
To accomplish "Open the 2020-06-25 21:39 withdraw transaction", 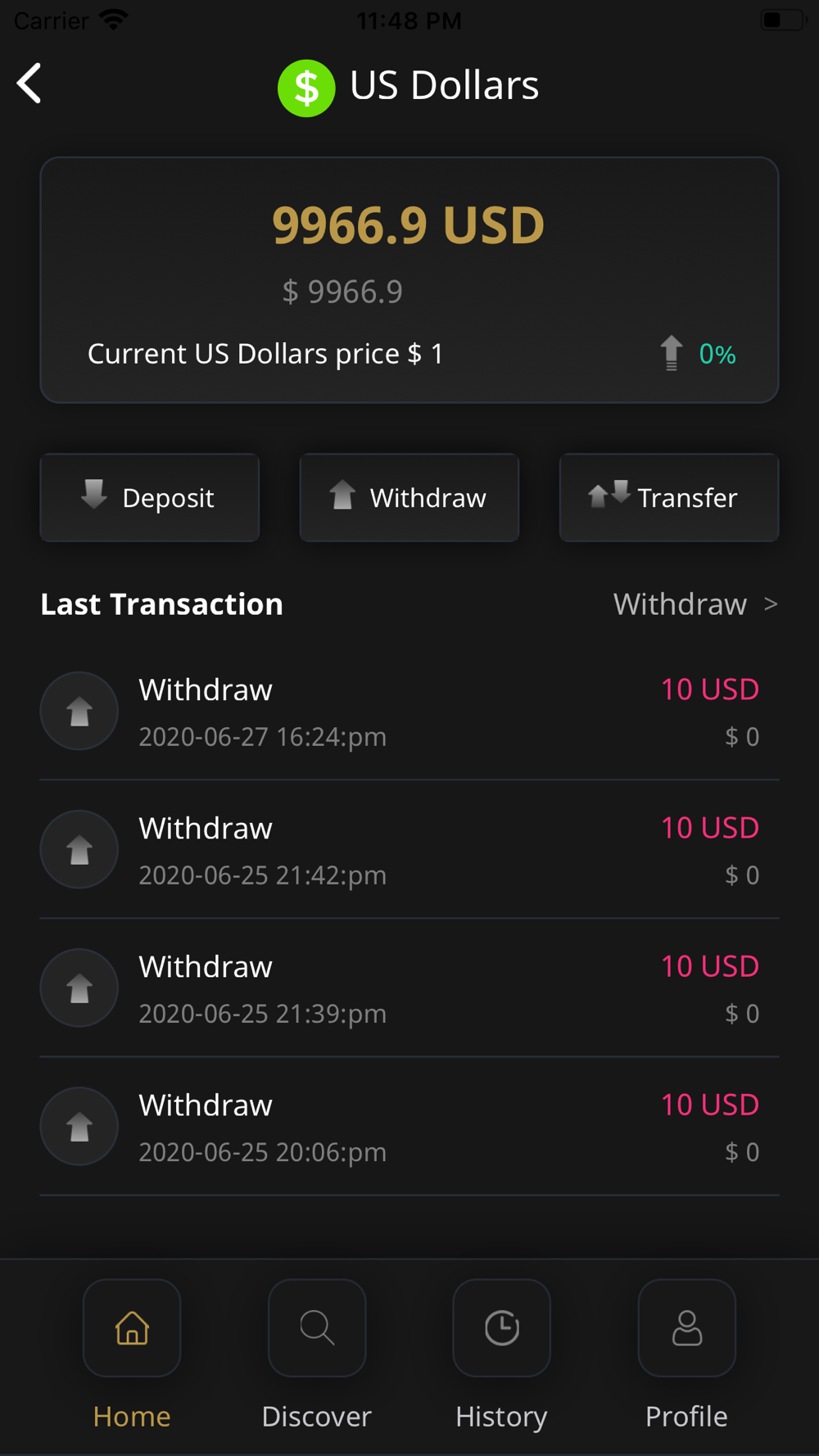I will (x=409, y=988).
